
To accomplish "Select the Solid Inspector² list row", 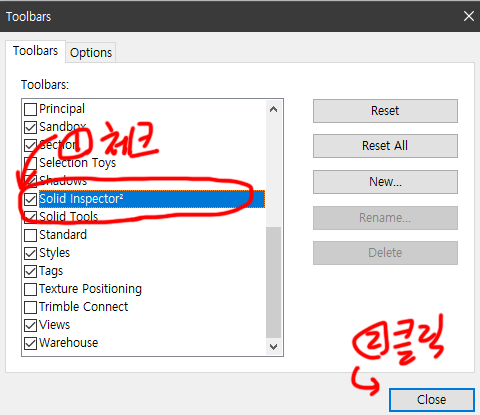I will 152,199.
